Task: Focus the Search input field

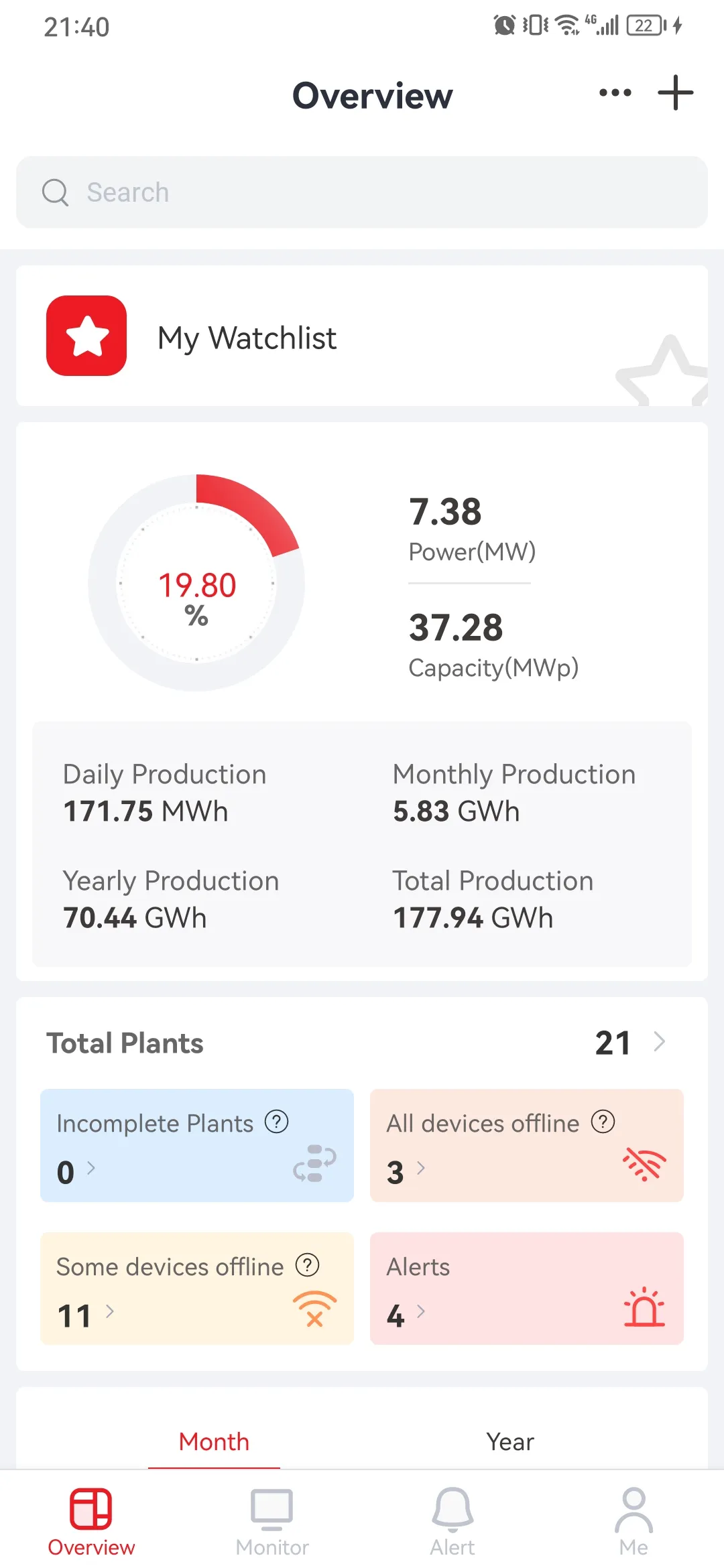Action: pyautogui.click(x=362, y=192)
